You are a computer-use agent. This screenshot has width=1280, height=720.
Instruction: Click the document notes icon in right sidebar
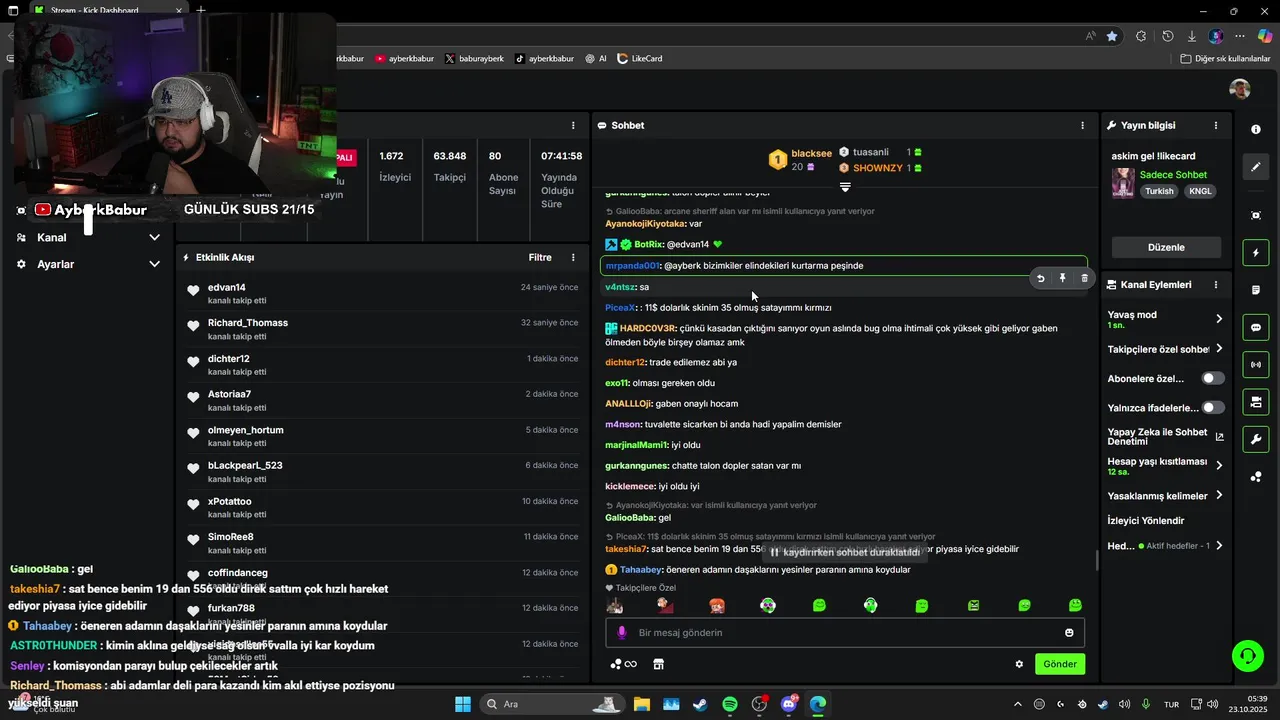click(x=1255, y=290)
